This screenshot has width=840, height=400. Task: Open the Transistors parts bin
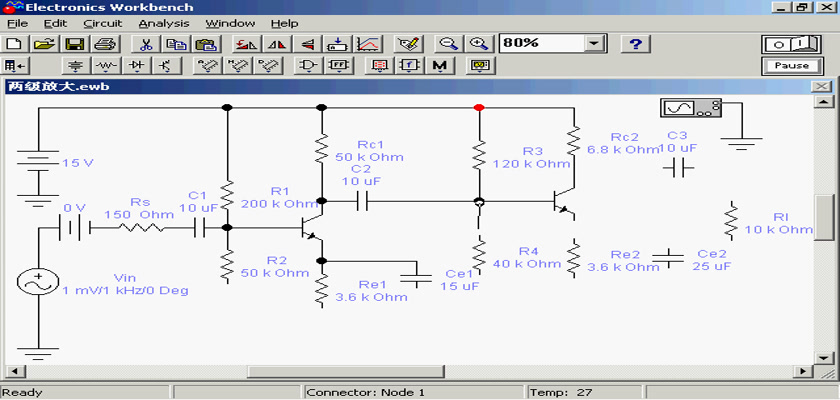(x=167, y=66)
